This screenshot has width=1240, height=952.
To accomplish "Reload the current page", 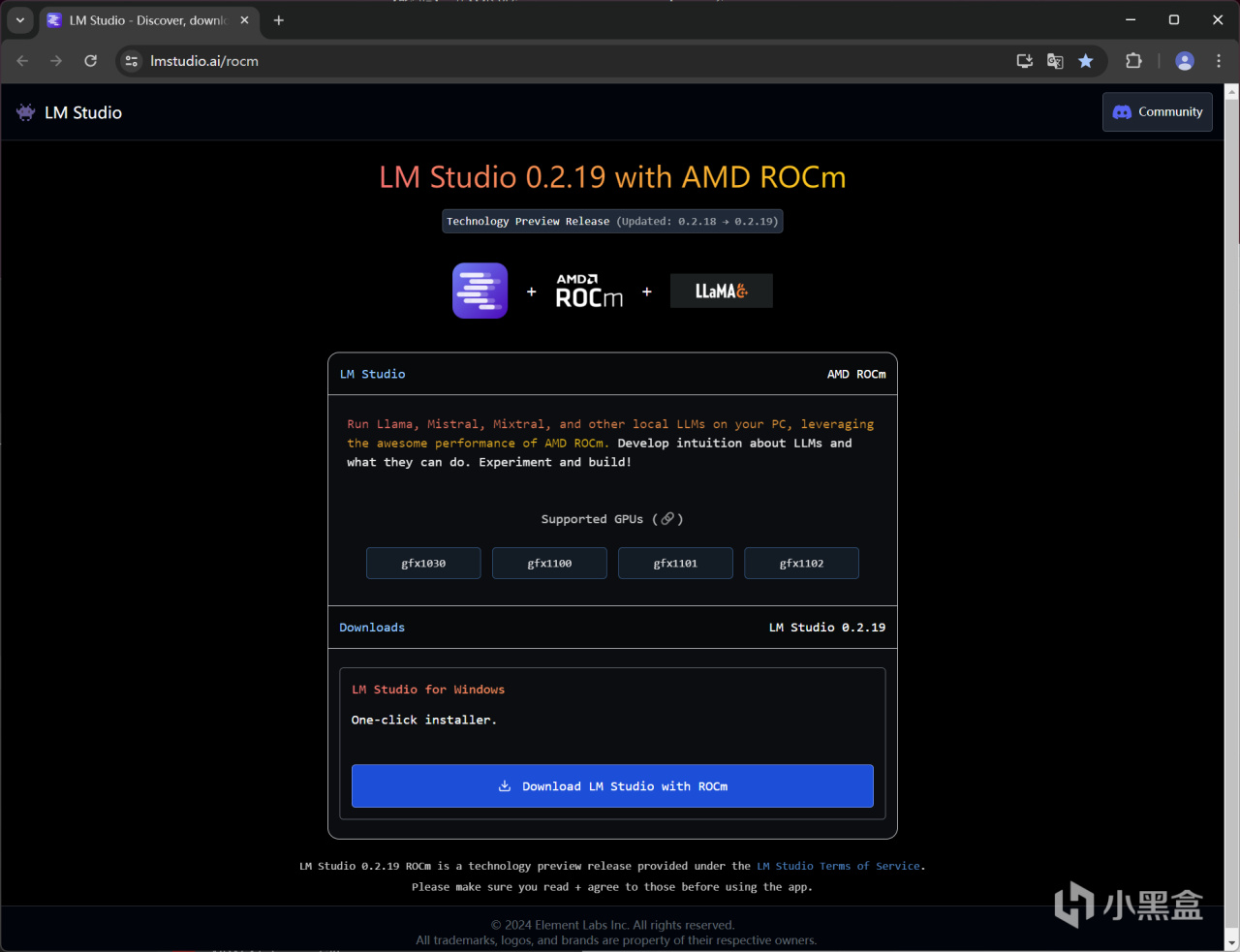I will 90,61.
